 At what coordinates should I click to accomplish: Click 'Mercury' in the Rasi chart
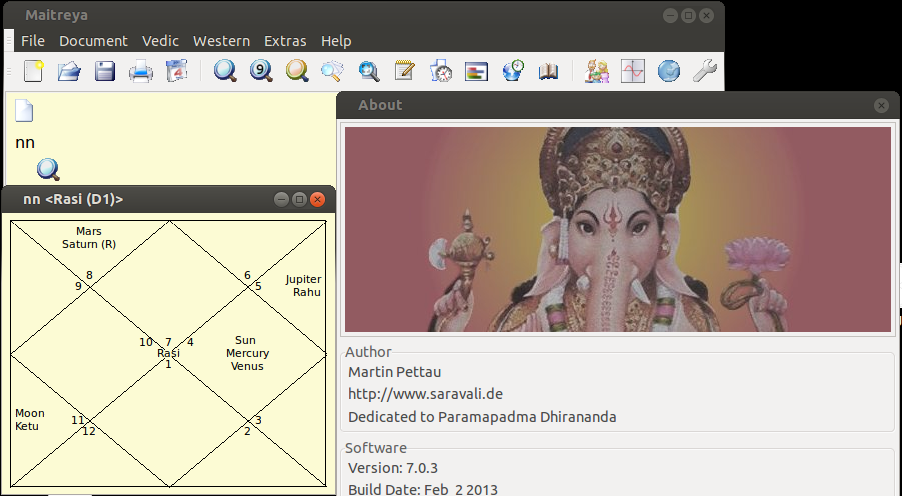pos(247,353)
